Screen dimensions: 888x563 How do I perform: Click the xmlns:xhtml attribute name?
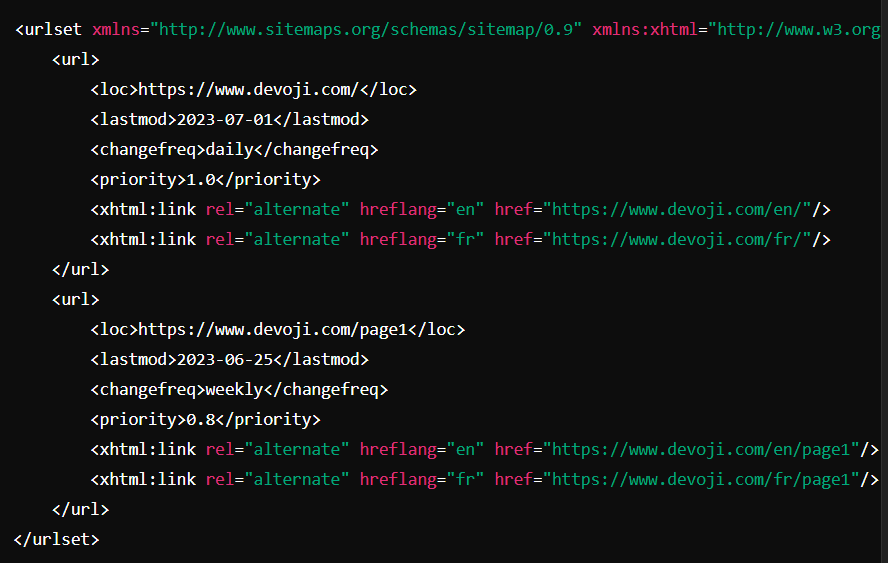[645, 29]
